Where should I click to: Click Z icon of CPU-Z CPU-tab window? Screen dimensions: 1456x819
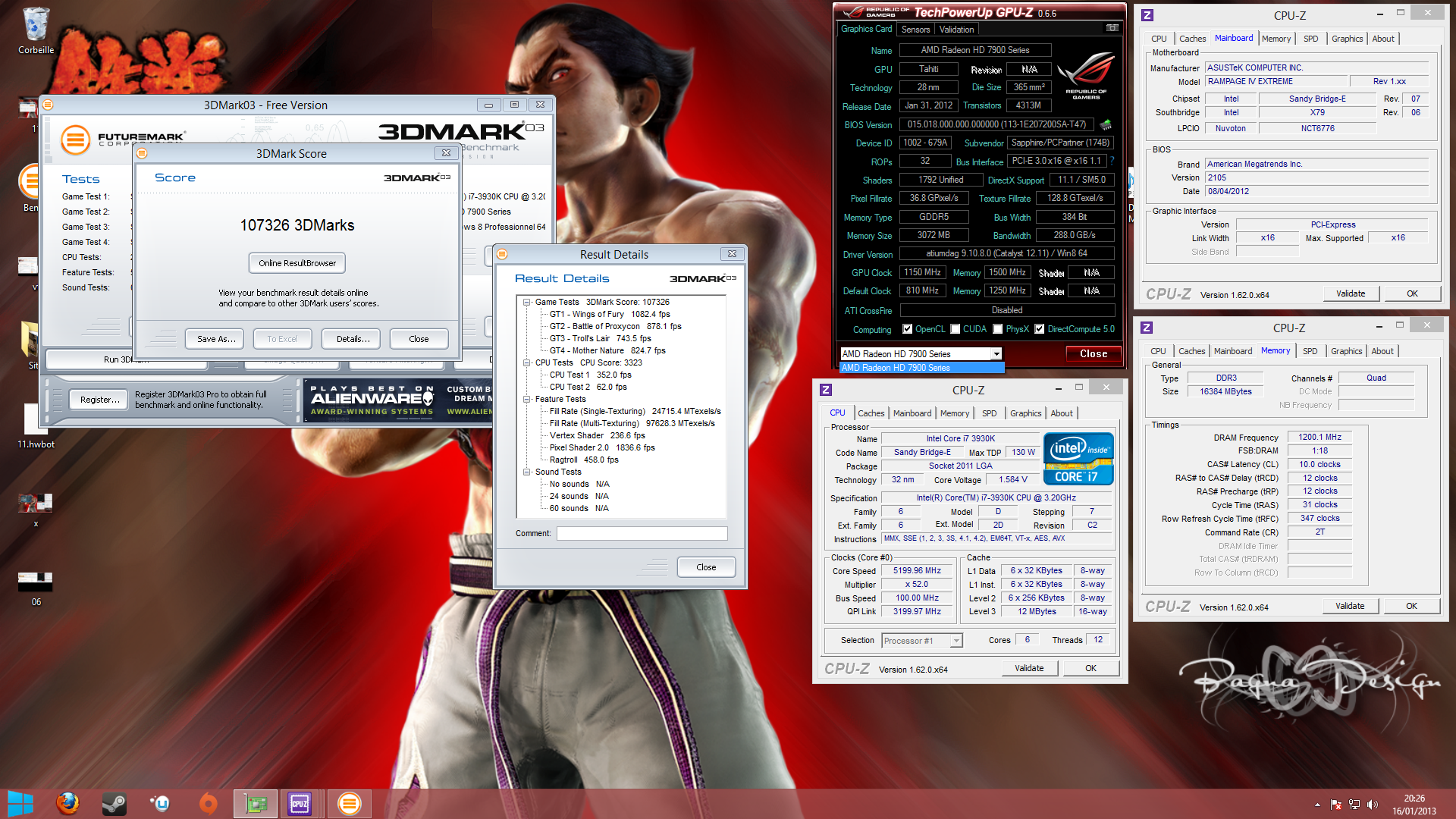click(x=826, y=390)
